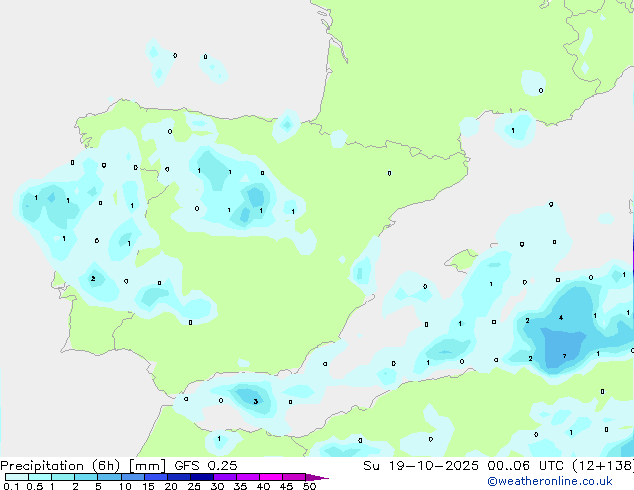
Task: Click the legend tick label "10"
Action: click(125, 486)
